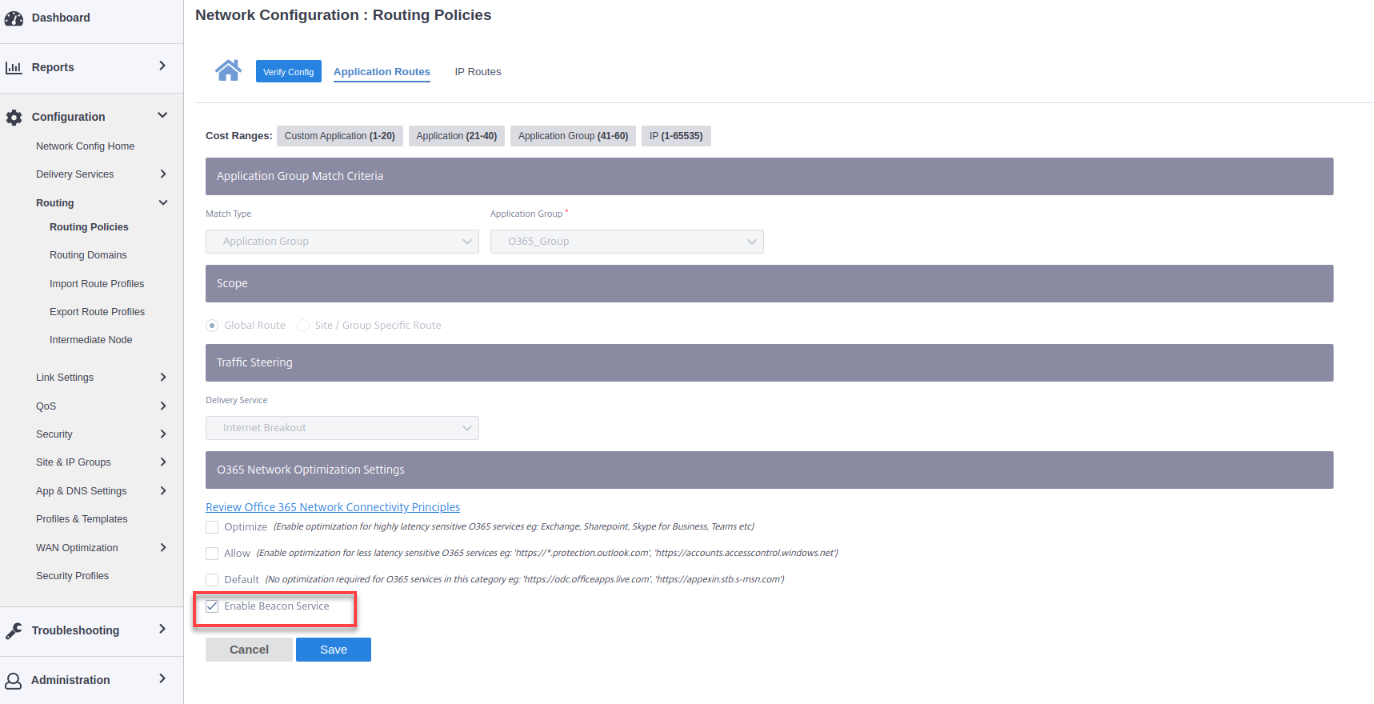1374x704 pixels.
Task: Click the Administration user icon
Action: click(x=14, y=680)
